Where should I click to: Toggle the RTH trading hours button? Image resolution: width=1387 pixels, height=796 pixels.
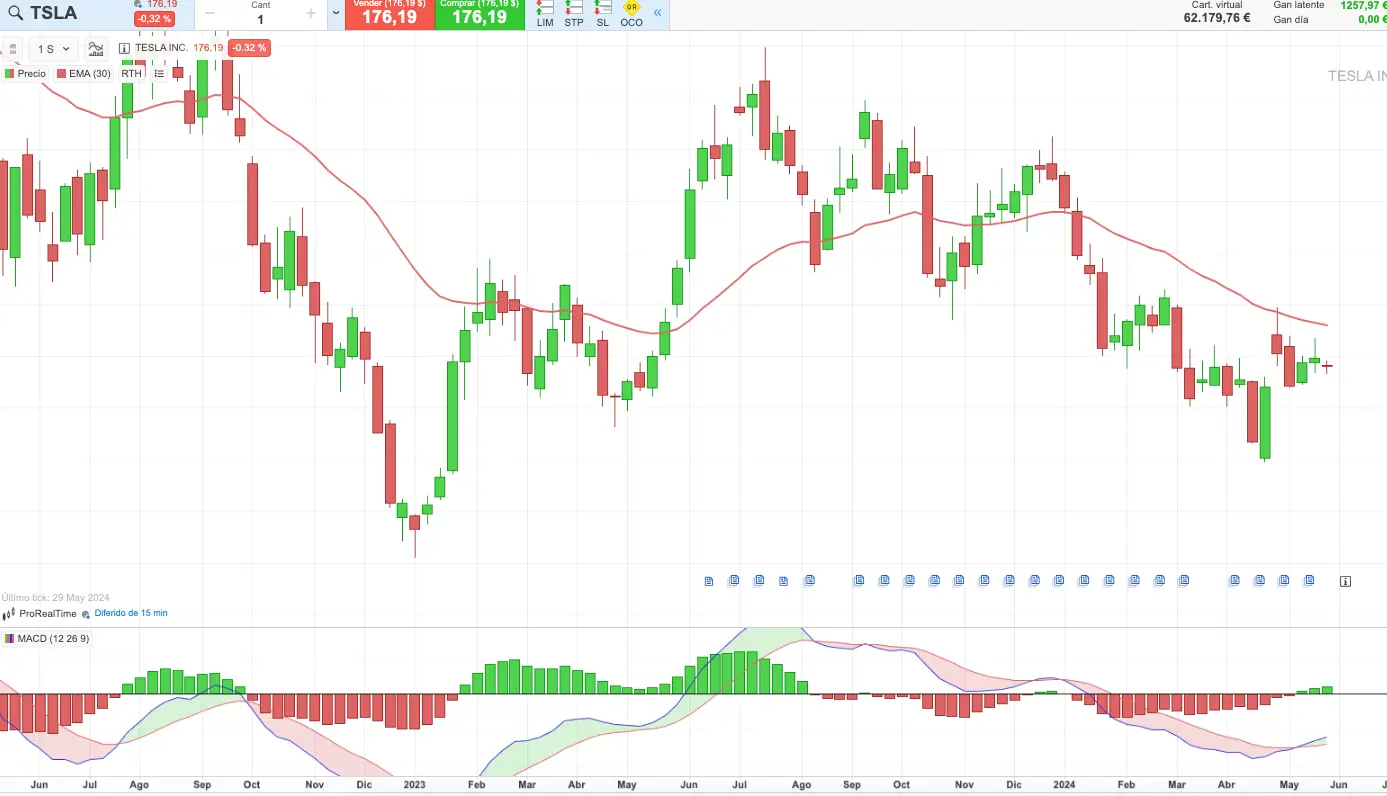click(x=132, y=73)
